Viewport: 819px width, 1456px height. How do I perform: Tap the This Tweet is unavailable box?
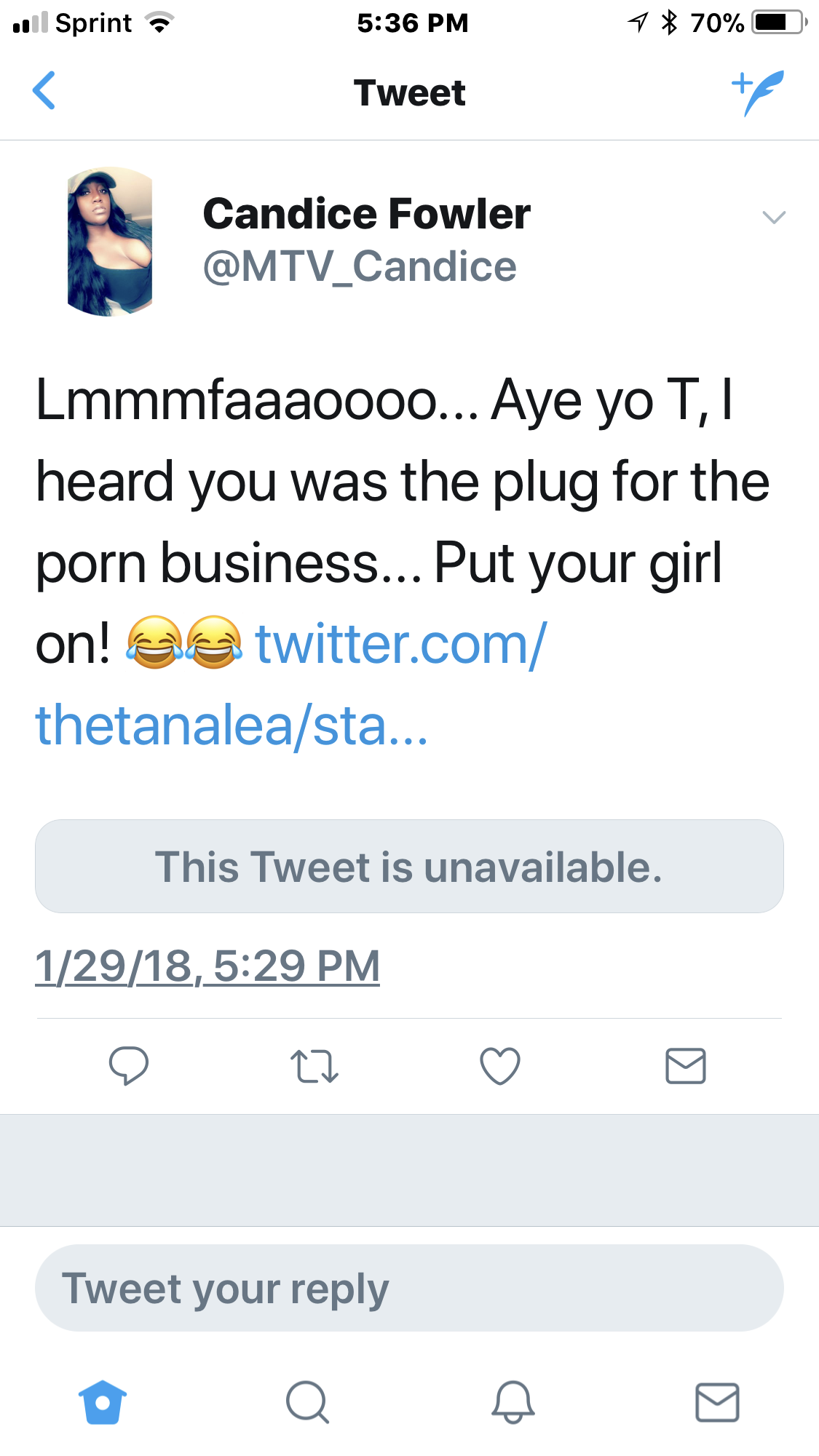[409, 866]
